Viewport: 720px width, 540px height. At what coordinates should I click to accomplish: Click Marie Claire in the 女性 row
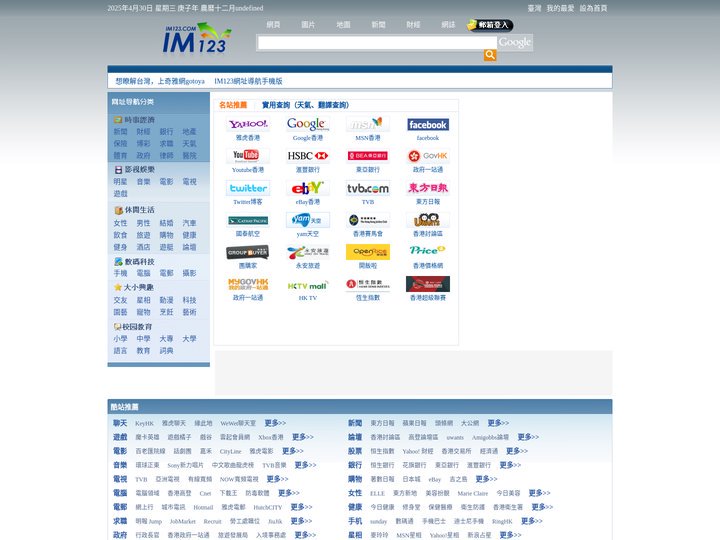click(x=472, y=493)
